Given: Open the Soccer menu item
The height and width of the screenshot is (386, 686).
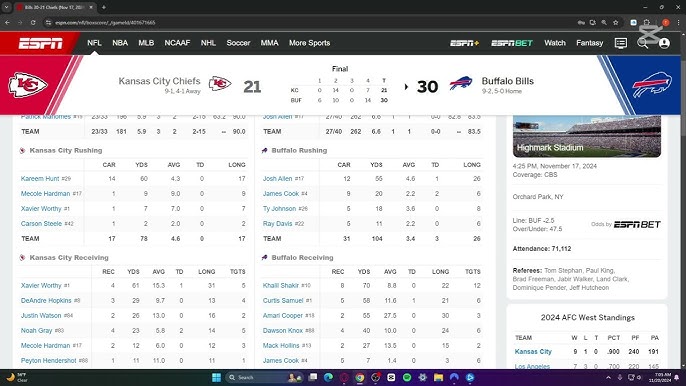Looking at the screenshot, I should pos(238,43).
